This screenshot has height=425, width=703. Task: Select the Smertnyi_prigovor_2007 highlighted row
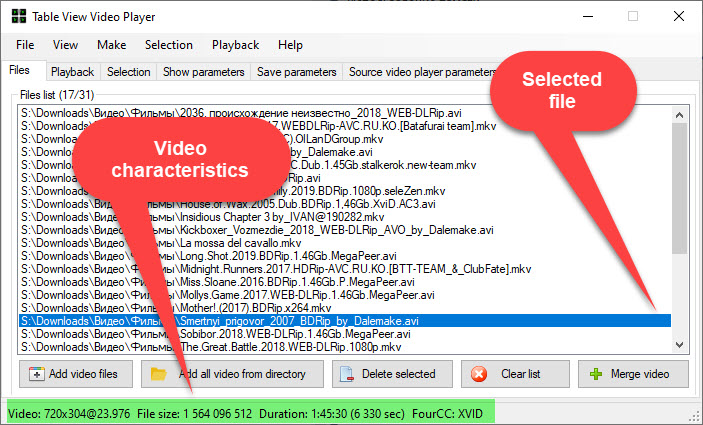(x=344, y=321)
